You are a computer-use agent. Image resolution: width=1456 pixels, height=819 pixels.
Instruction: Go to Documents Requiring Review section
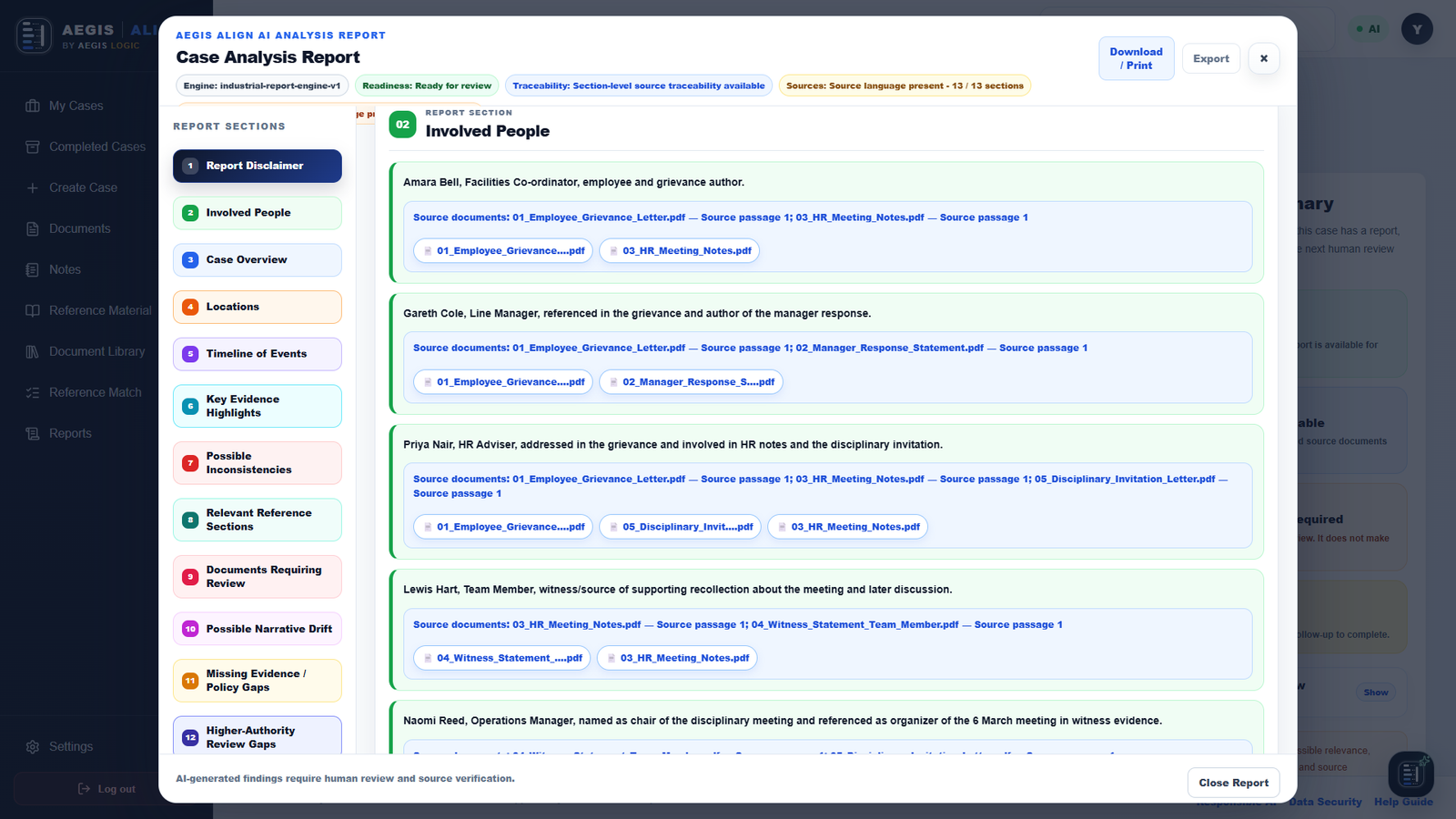[258, 577]
